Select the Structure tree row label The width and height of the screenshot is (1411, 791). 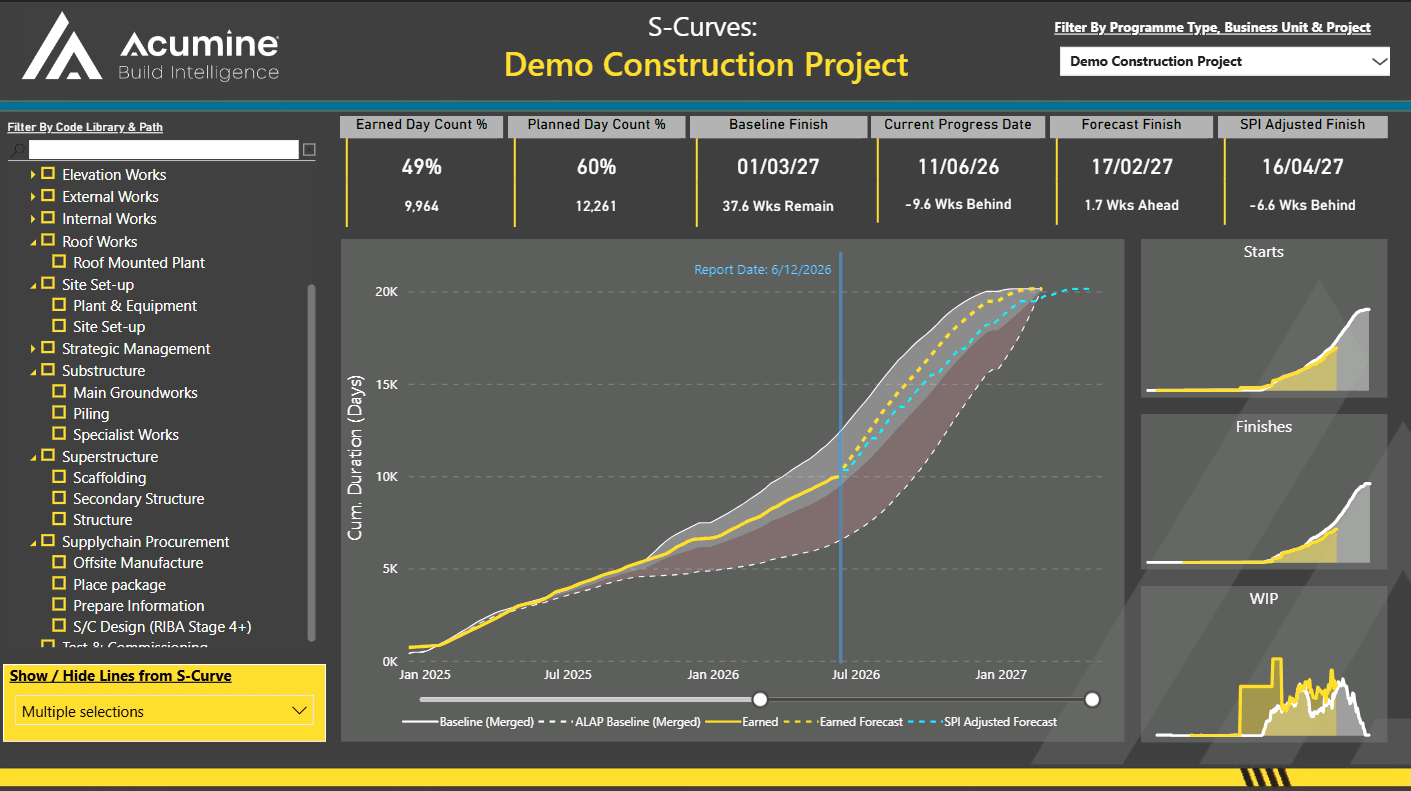coord(103,520)
